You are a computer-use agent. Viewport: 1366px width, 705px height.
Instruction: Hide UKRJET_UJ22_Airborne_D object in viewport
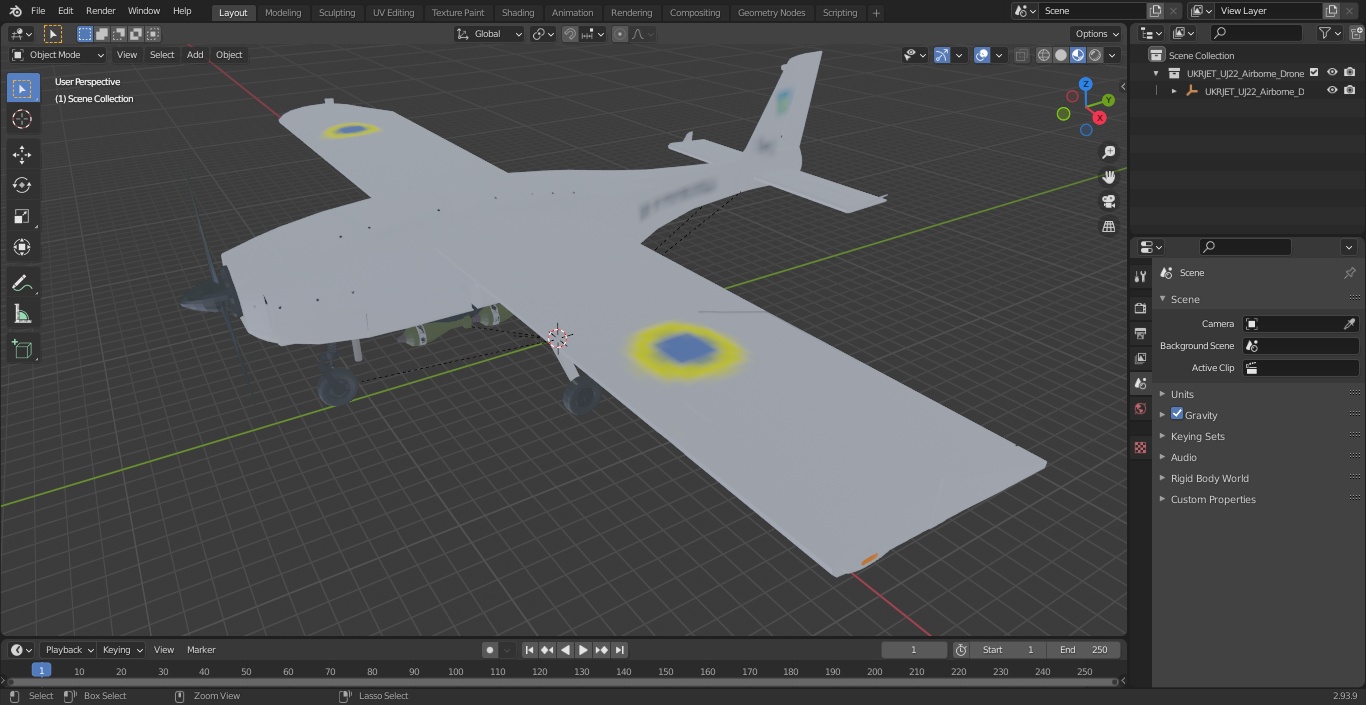pos(1332,91)
